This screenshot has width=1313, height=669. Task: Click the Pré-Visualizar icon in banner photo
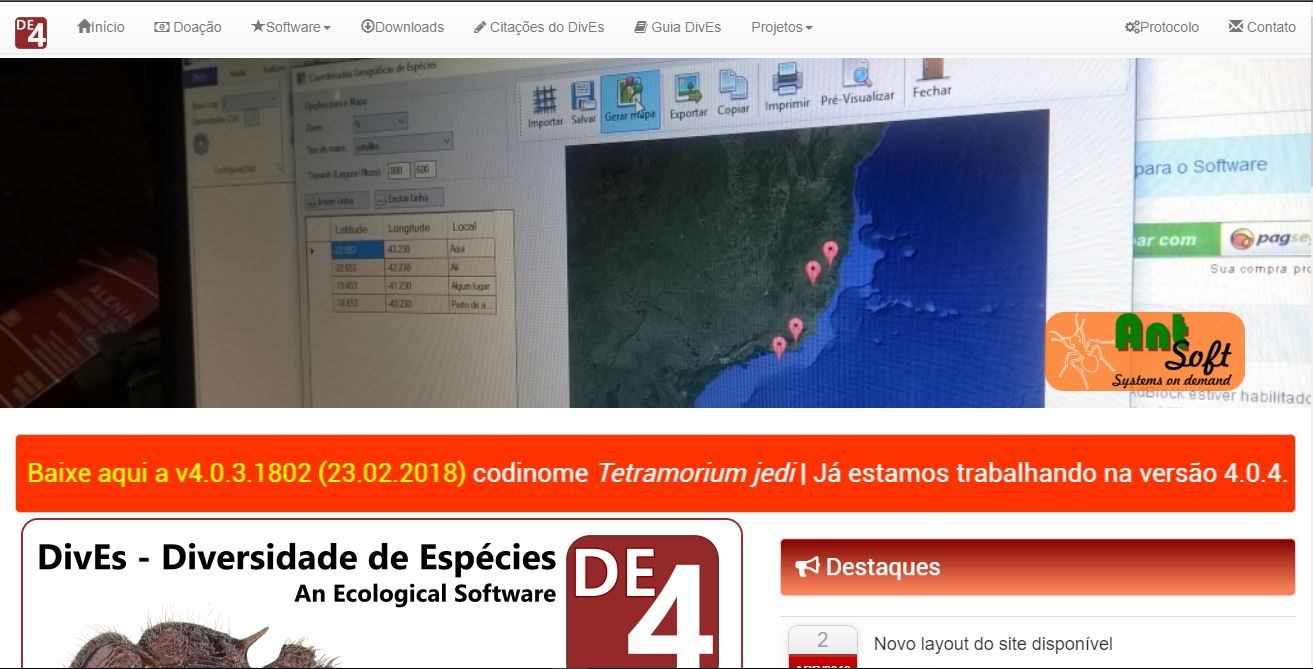click(857, 82)
